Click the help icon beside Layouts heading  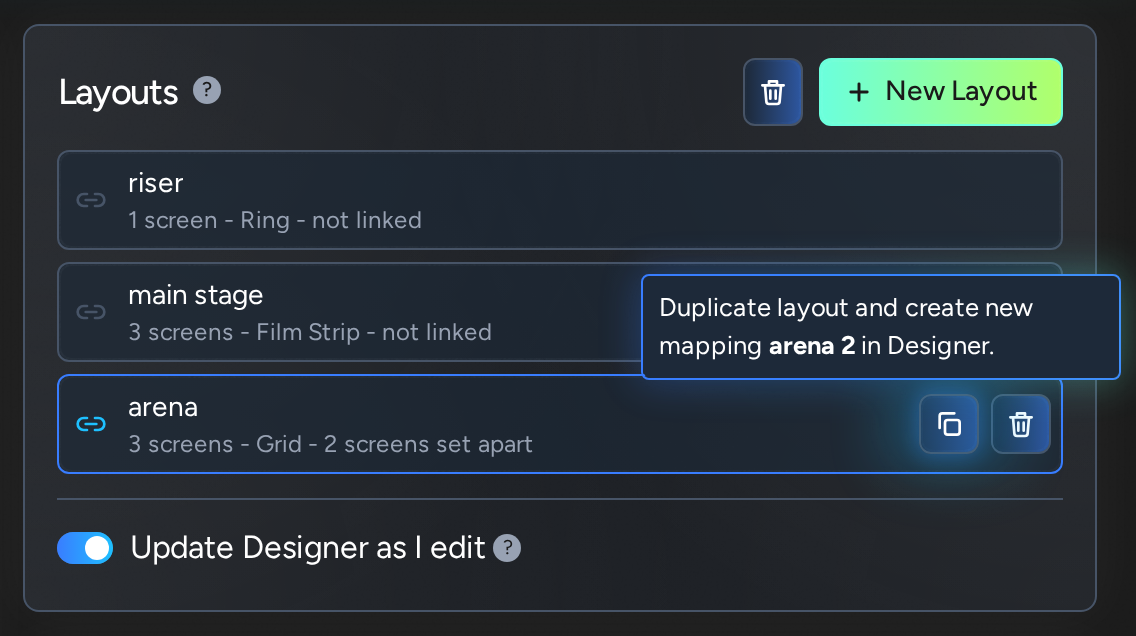tap(206, 91)
